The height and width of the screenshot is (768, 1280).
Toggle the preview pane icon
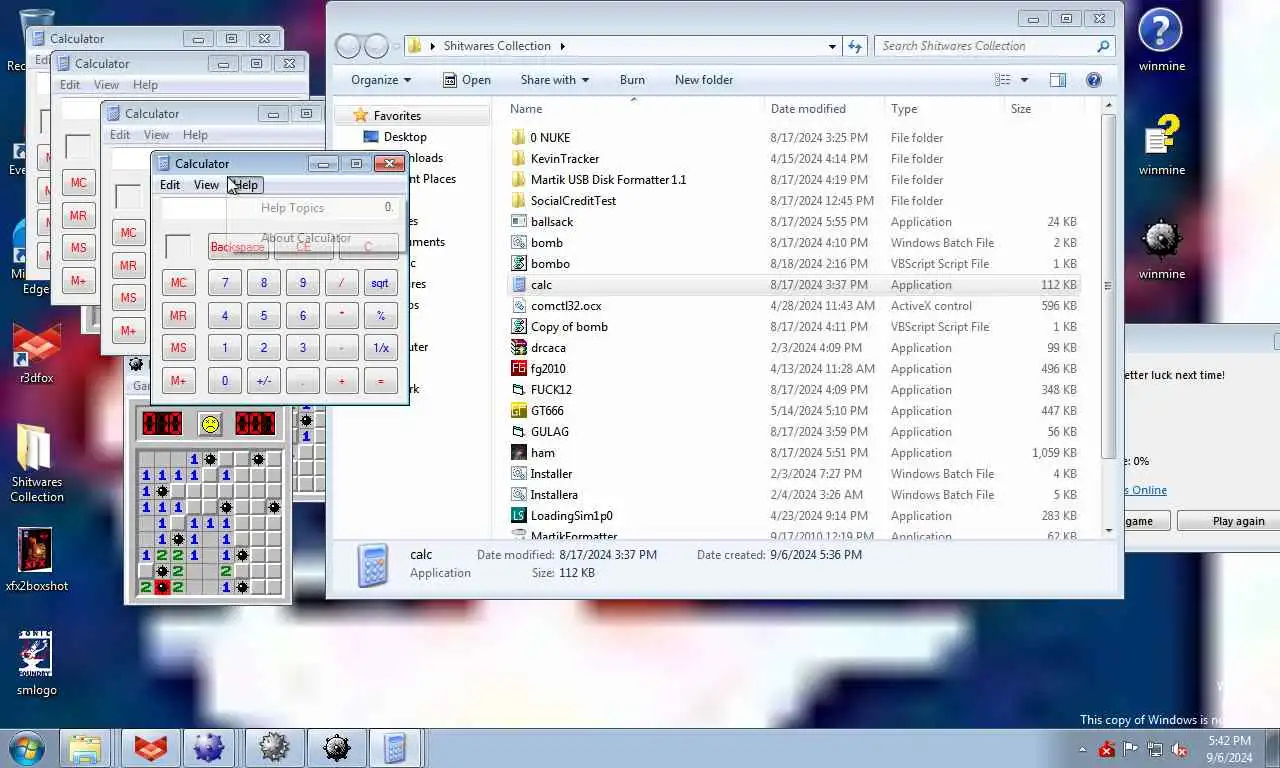(1058, 80)
